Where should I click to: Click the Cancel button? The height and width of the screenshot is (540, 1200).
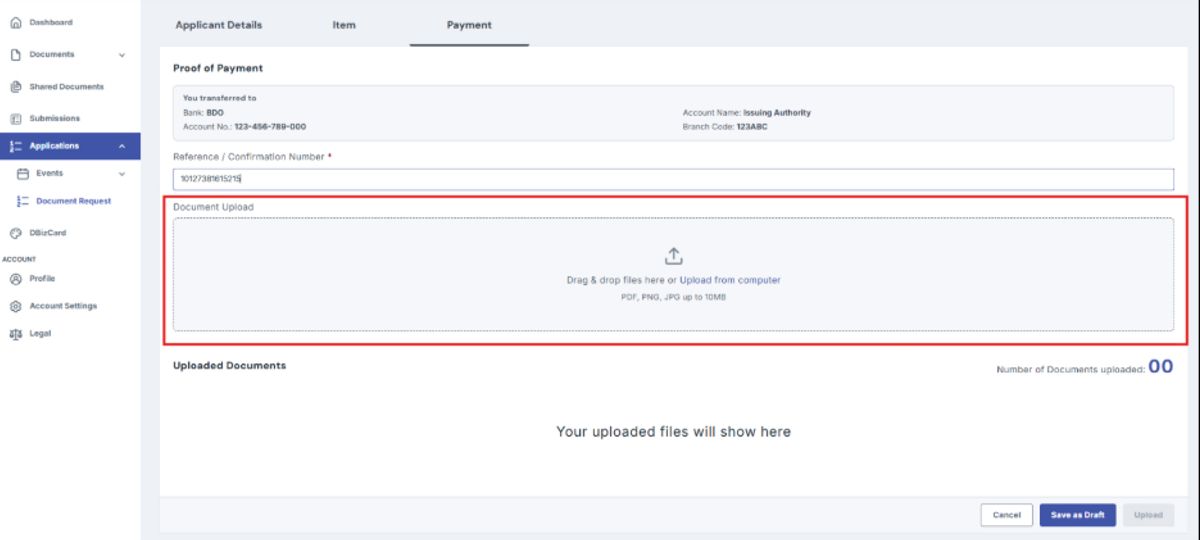[1006, 515]
